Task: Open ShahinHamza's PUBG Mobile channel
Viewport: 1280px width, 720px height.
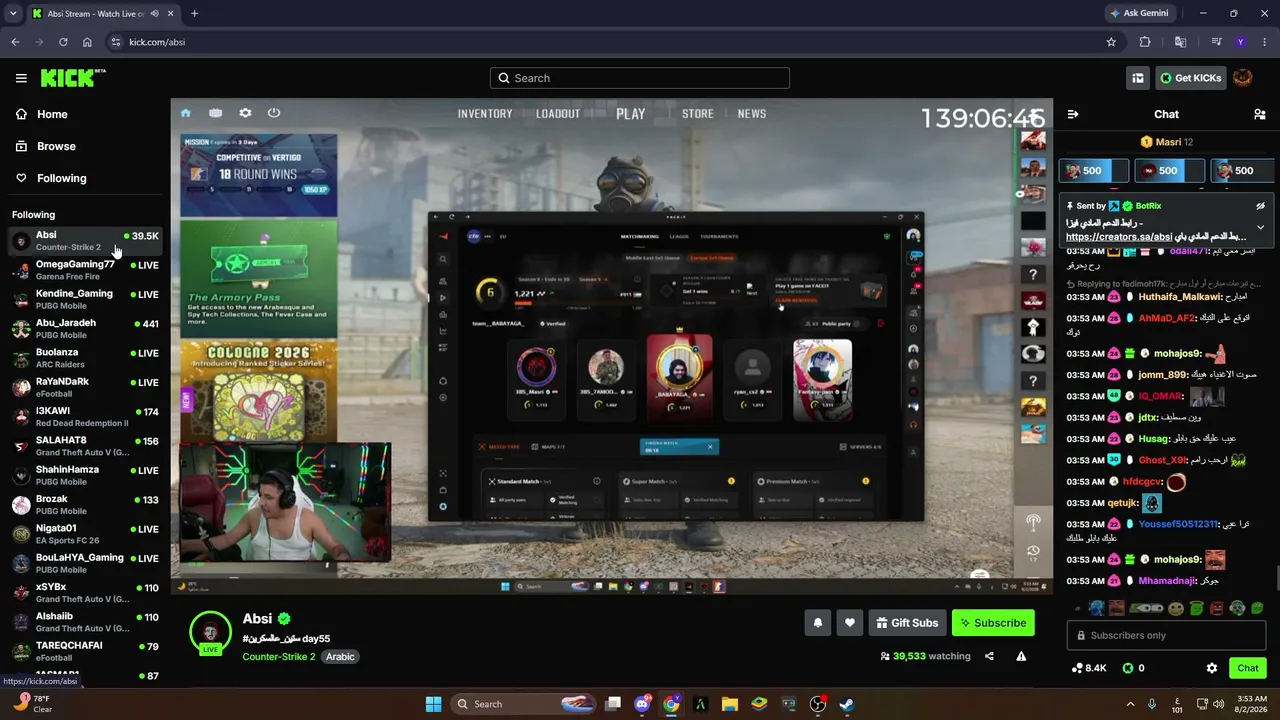Action: point(85,475)
